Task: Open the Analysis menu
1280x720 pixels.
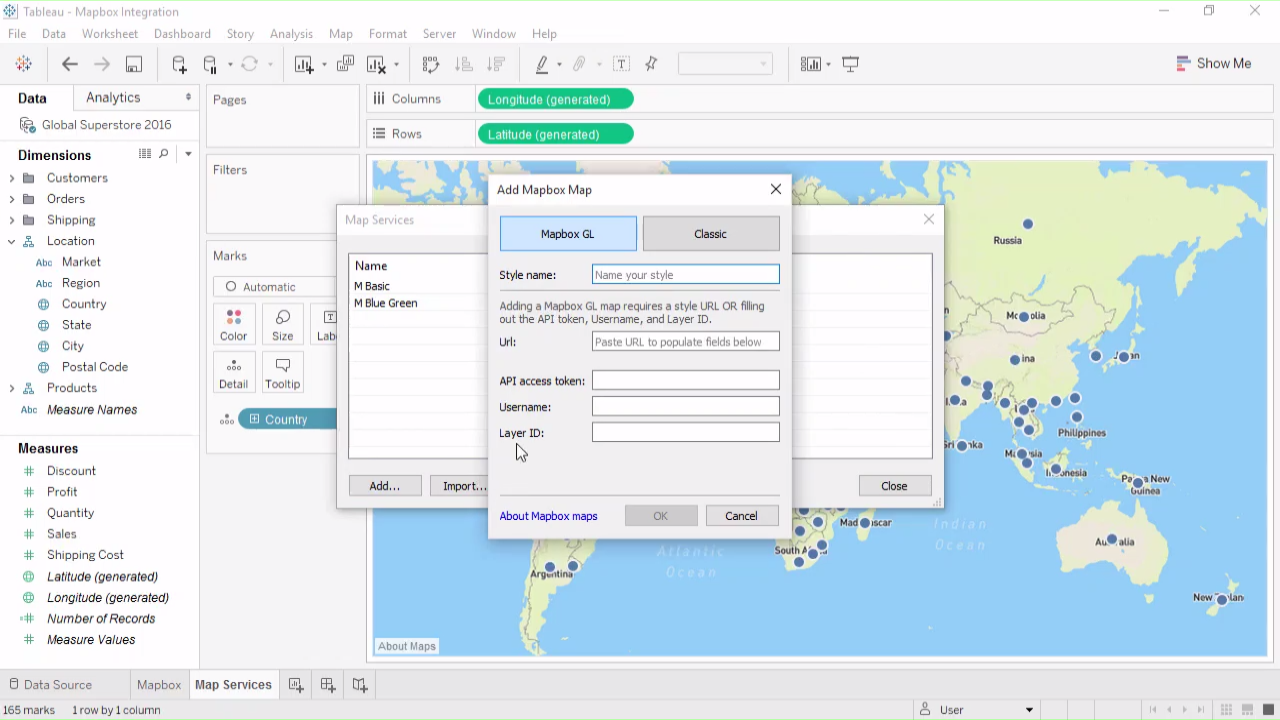Action: 291,34
